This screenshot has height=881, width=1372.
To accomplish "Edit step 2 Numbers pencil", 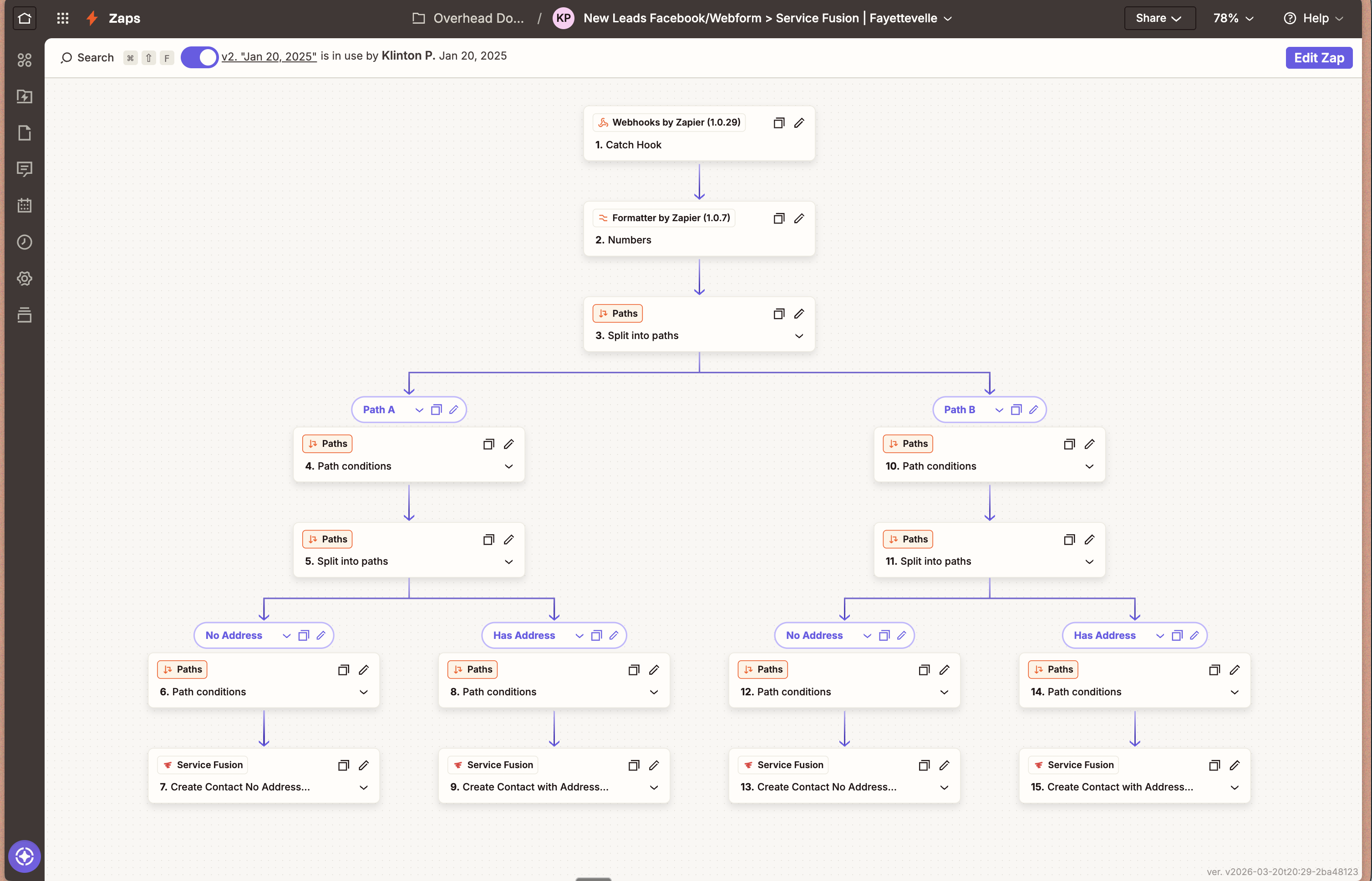I will [799, 218].
